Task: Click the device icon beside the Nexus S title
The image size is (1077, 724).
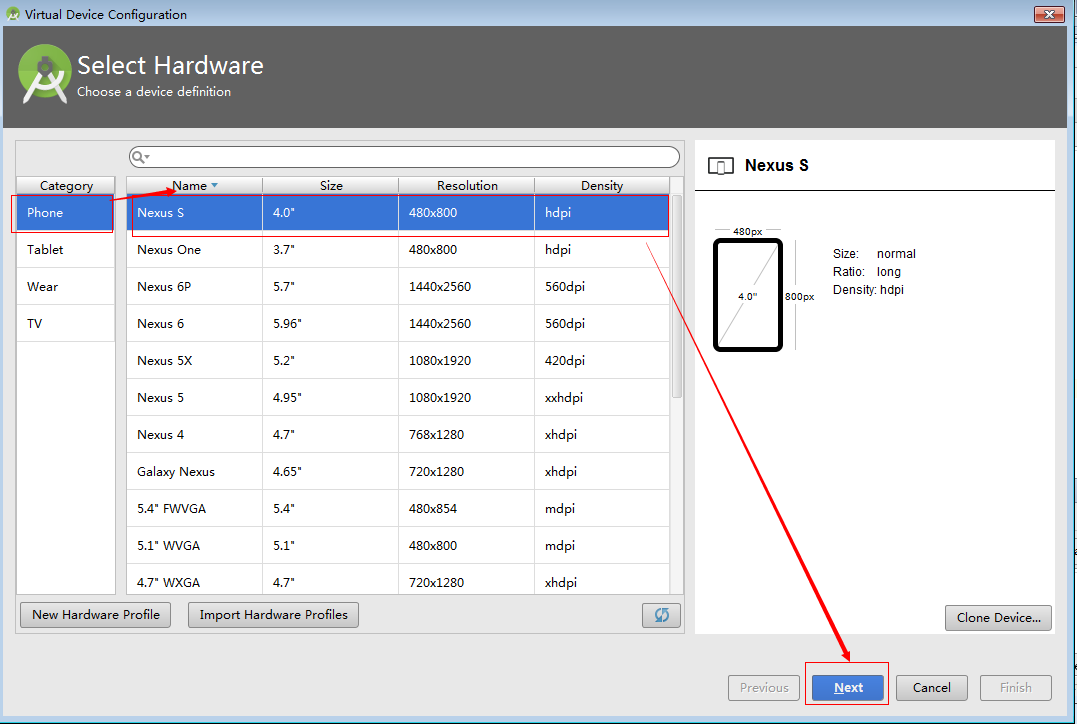Action: click(721, 166)
